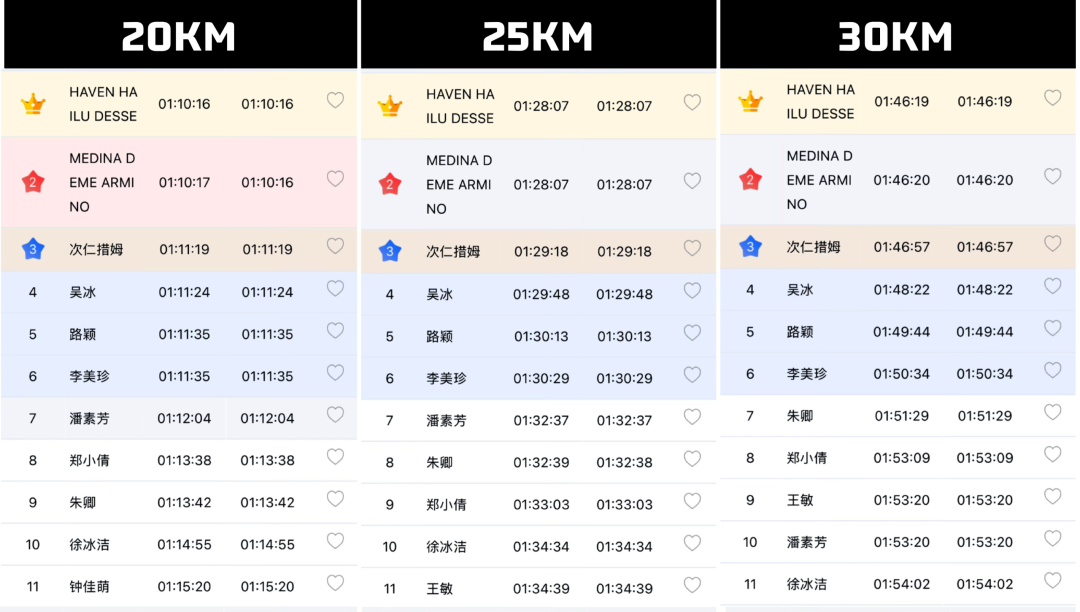The width and height of the screenshot is (1080, 612).
Task: Click heart icon beside 钟佳萌 in 20KM
Action: point(335,583)
